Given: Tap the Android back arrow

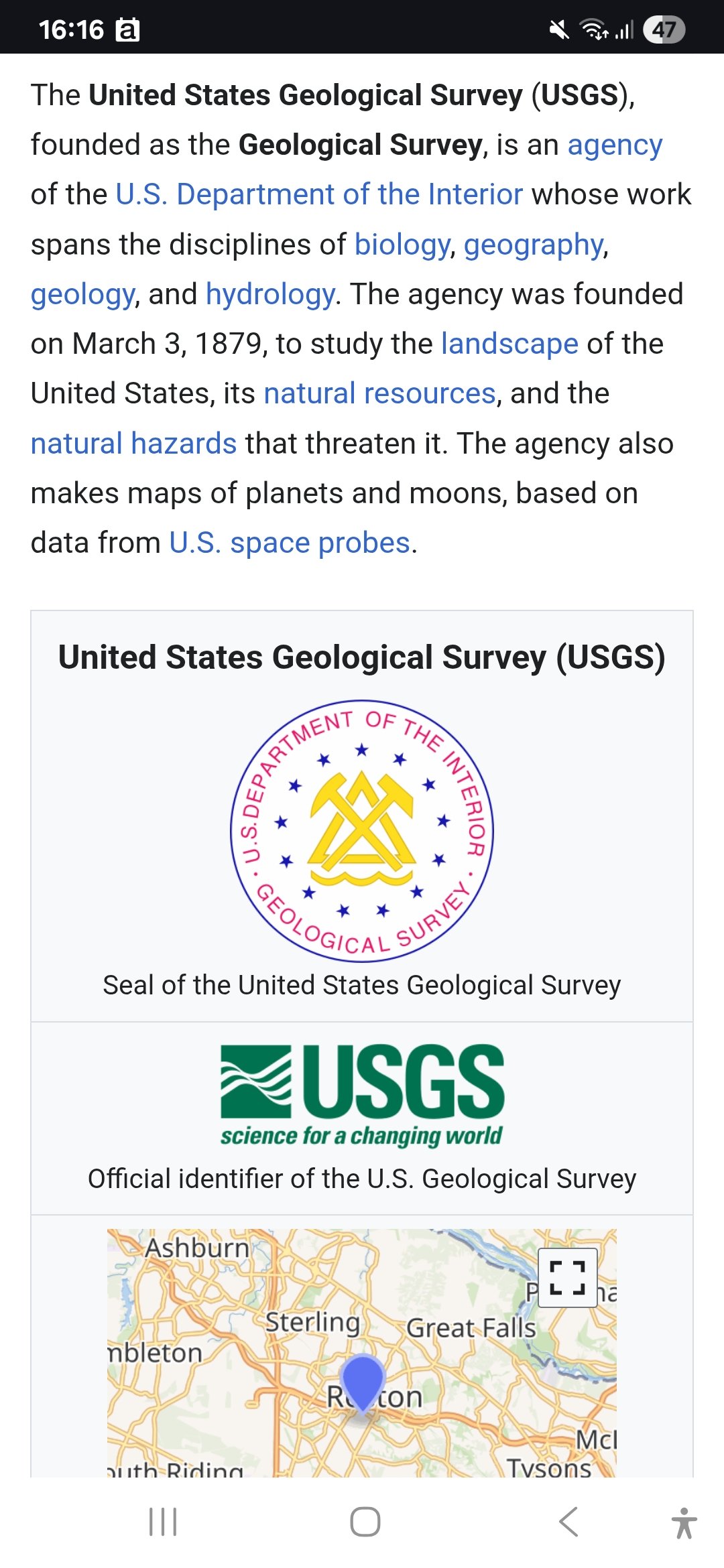Looking at the screenshot, I should (568, 1522).
